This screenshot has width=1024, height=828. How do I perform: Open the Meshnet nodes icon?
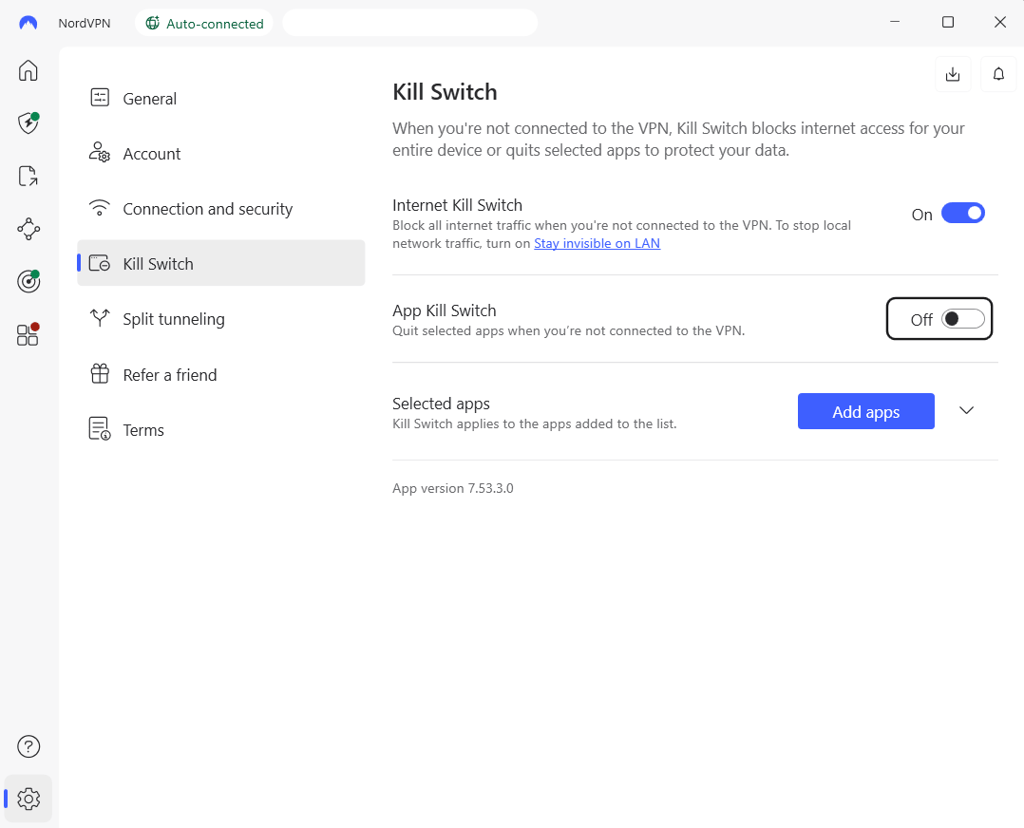pyautogui.click(x=28, y=229)
